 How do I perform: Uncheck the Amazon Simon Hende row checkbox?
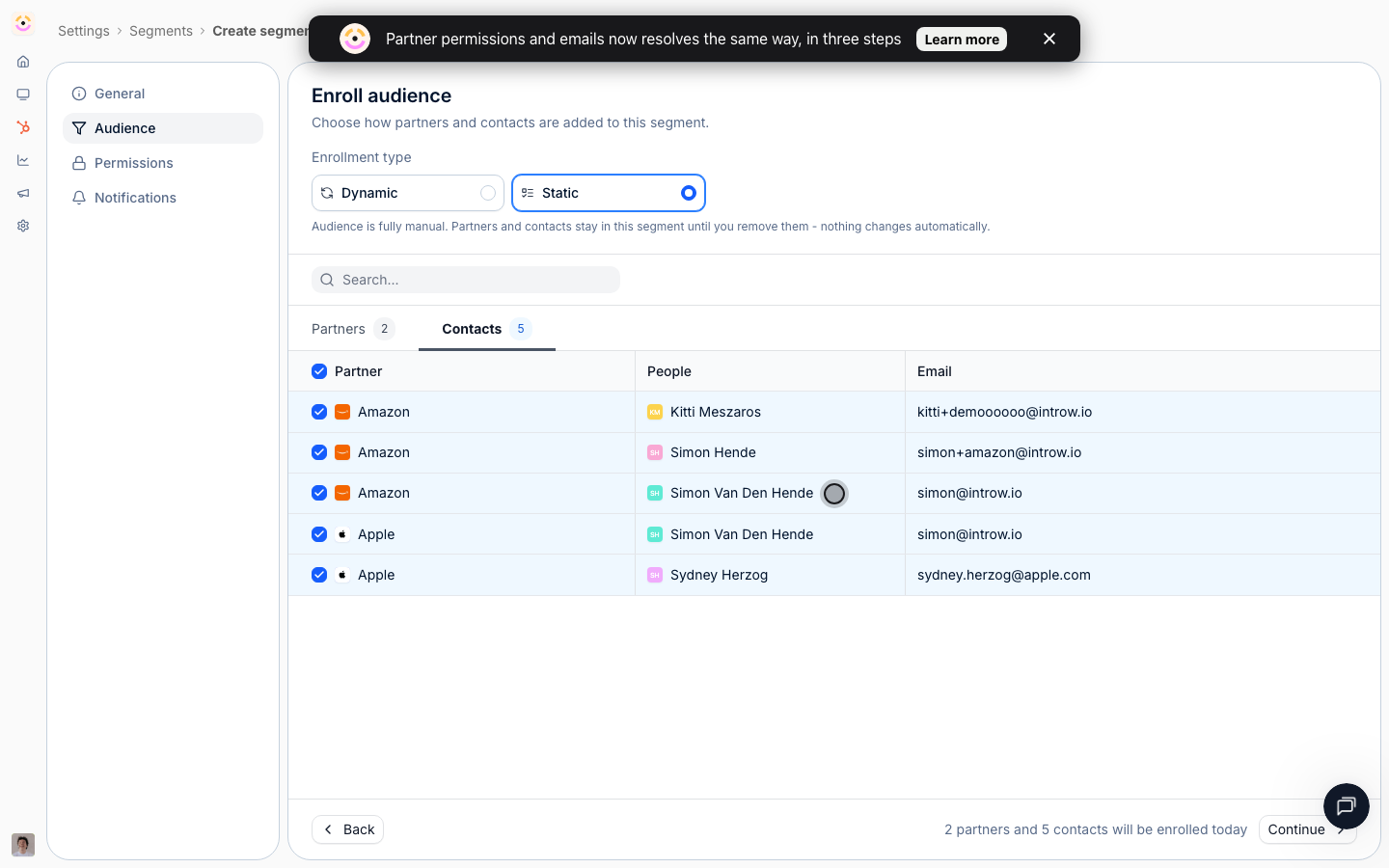[x=319, y=452]
